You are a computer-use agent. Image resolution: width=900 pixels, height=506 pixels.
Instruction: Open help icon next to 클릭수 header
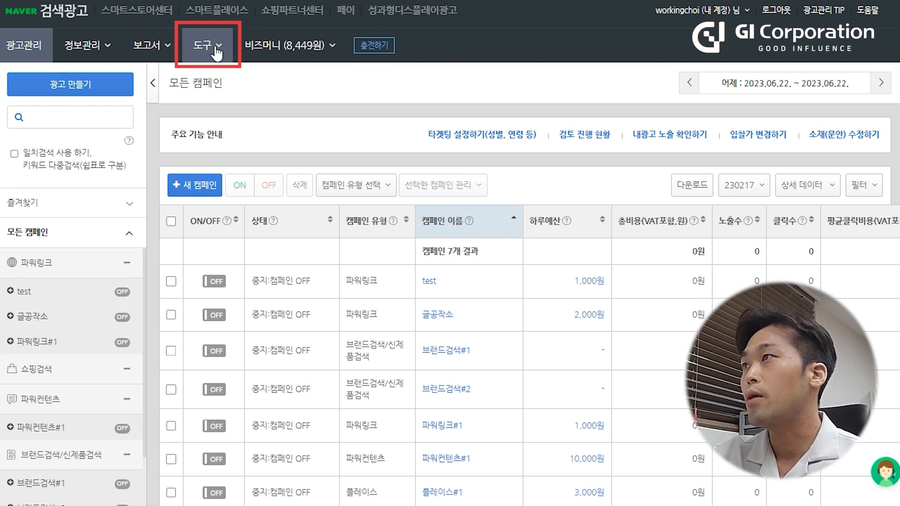[802, 221]
